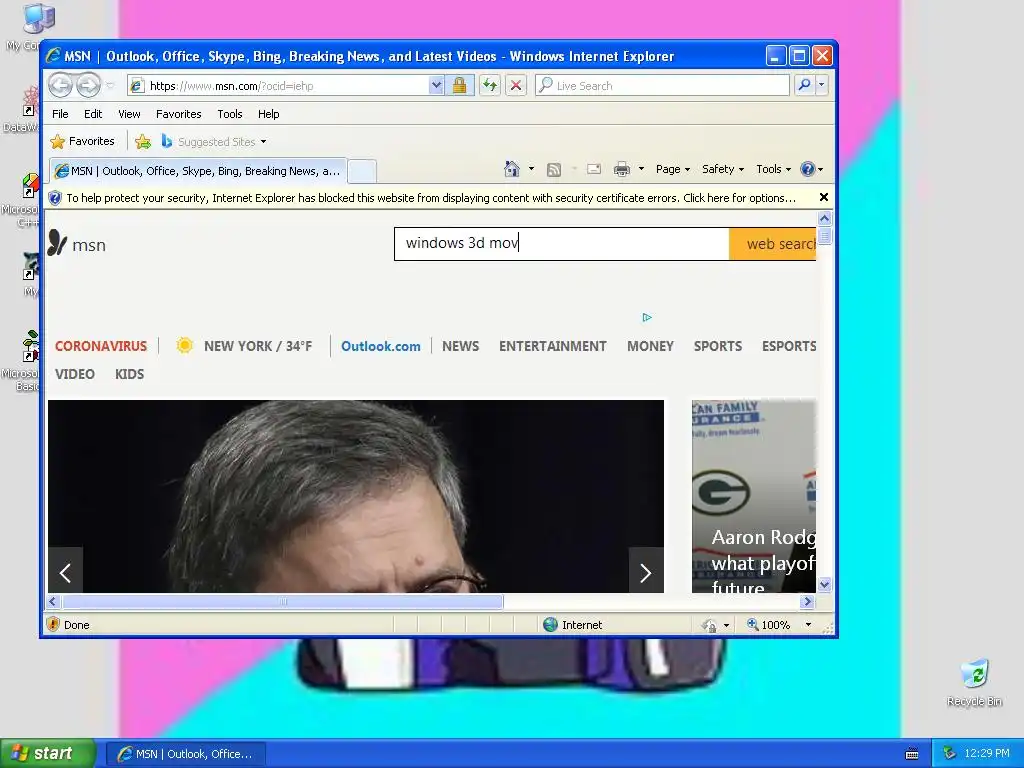Open the KIDS section link
This screenshot has width=1024, height=768.
129,374
